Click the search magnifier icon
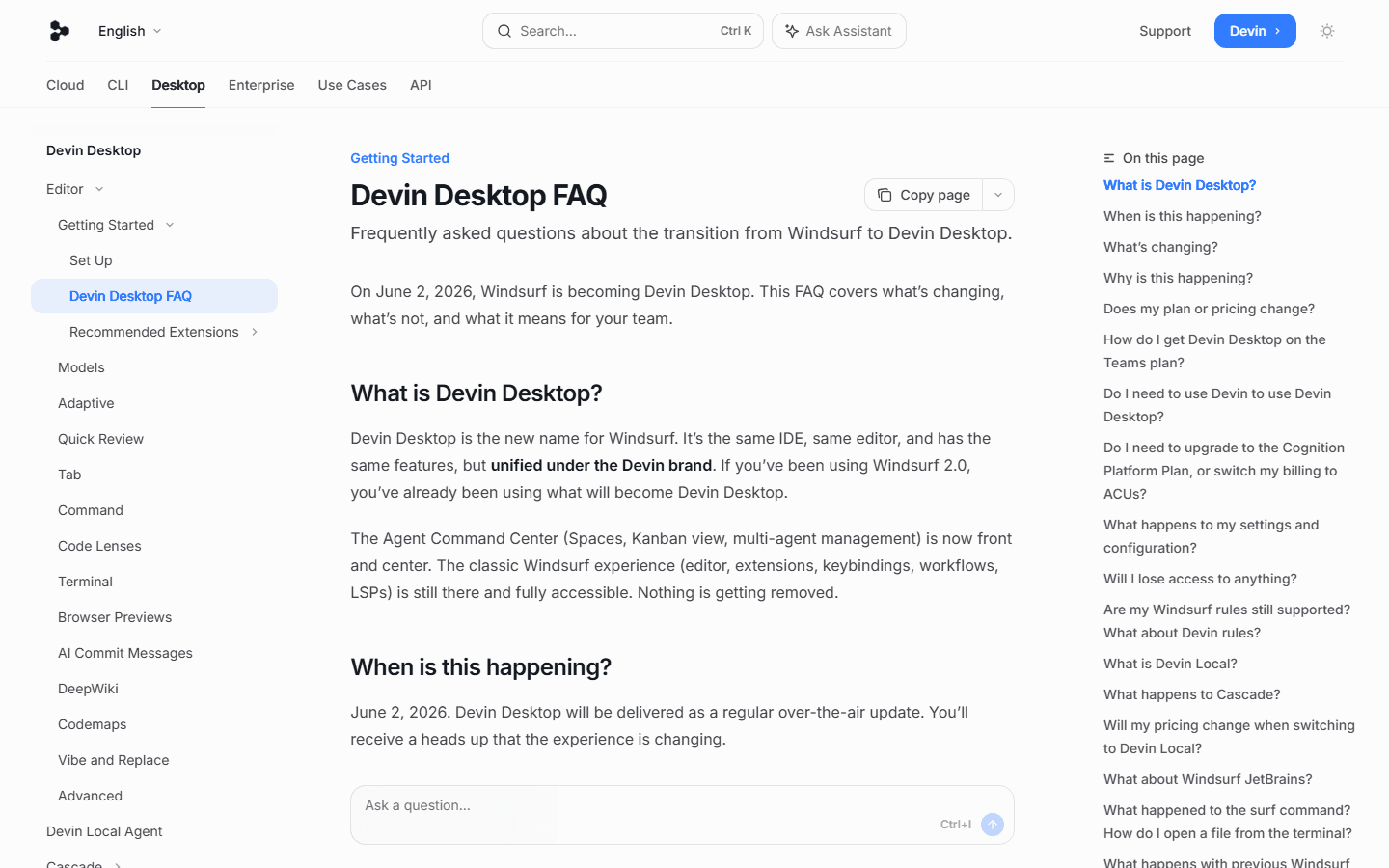 tap(504, 31)
